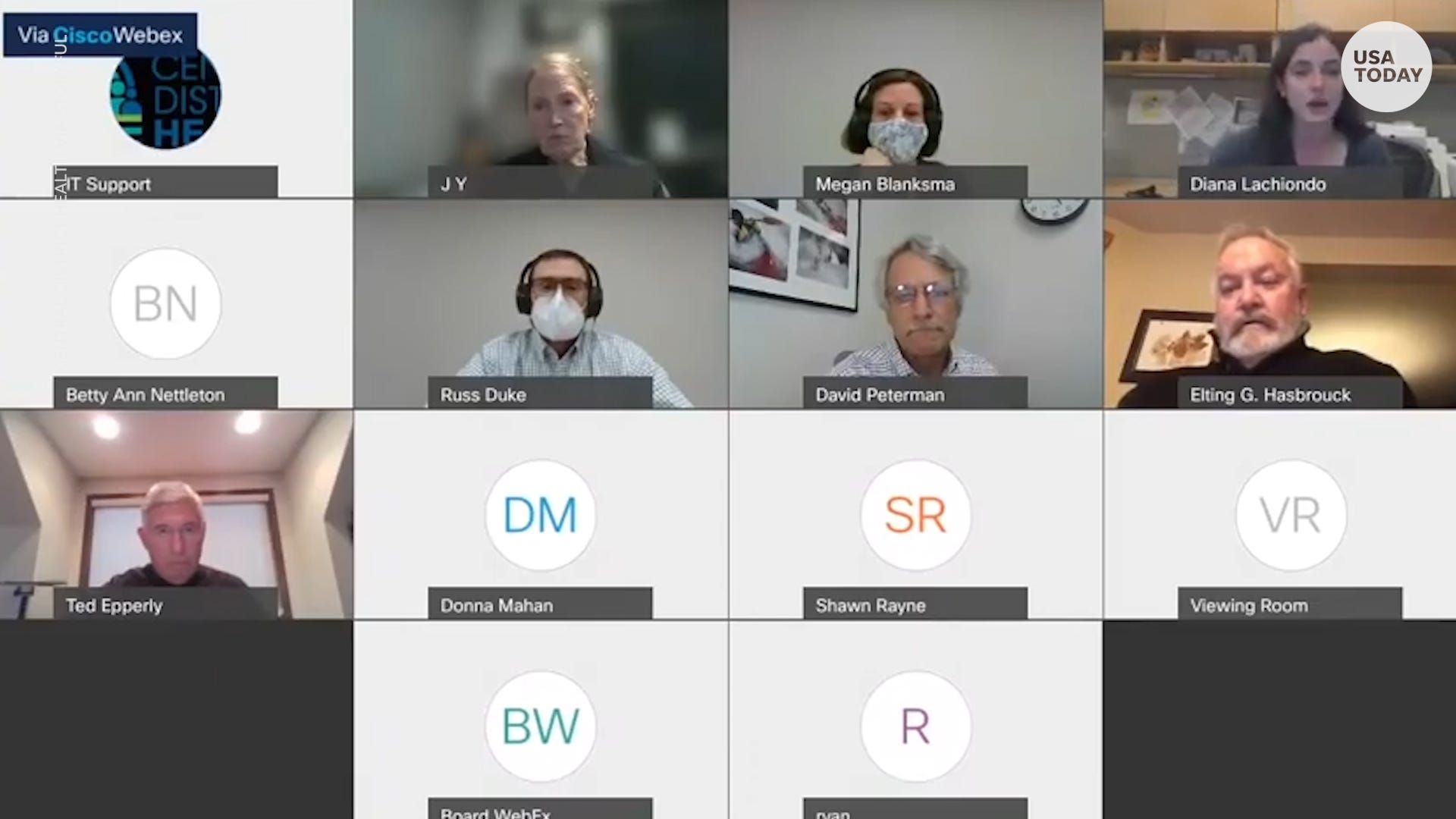Screen dimensions: 1456x819
Task: Select Diana Lachiondo's video tile
Action: tap(1279, 99)
